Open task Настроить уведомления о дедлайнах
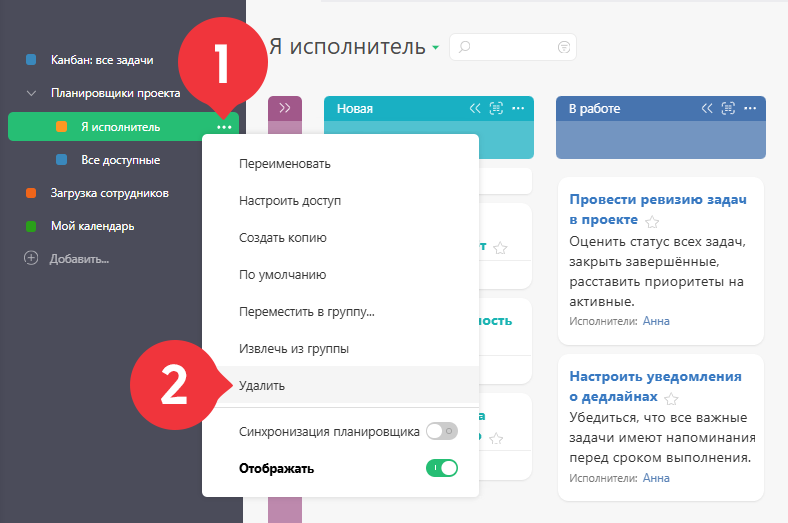The width and height of the screenshot is (788, 523). [x=655, y=386]
